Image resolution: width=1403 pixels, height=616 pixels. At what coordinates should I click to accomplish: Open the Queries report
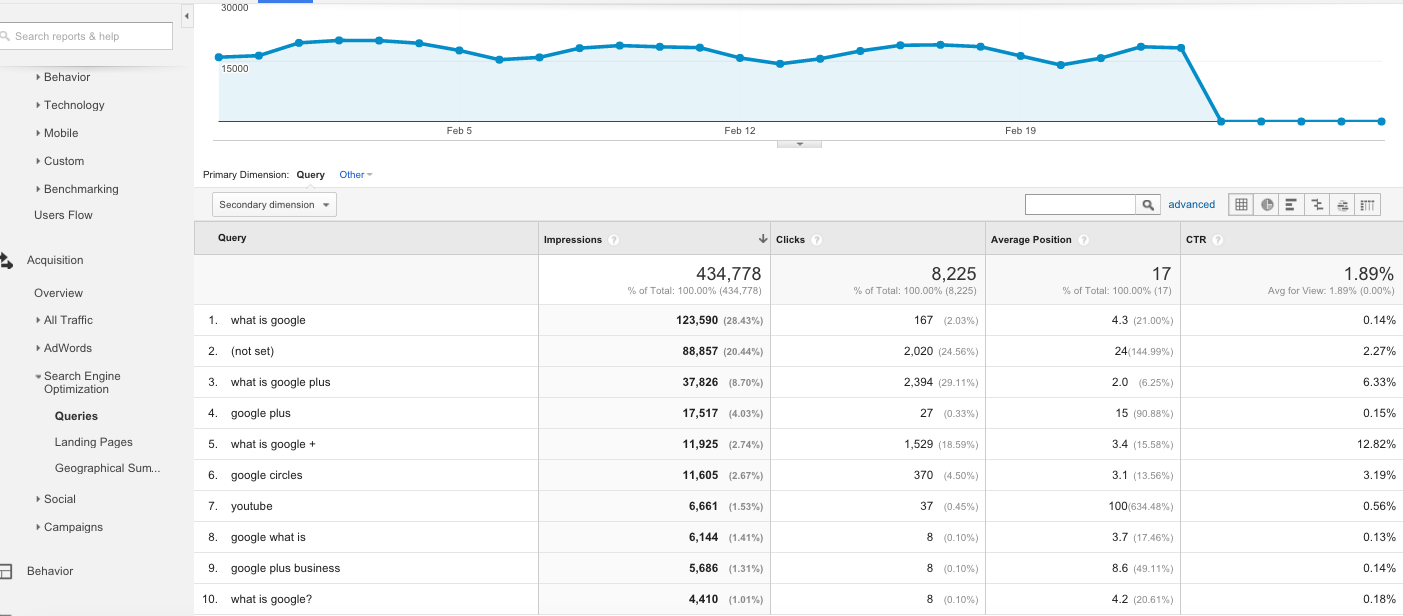76,416
